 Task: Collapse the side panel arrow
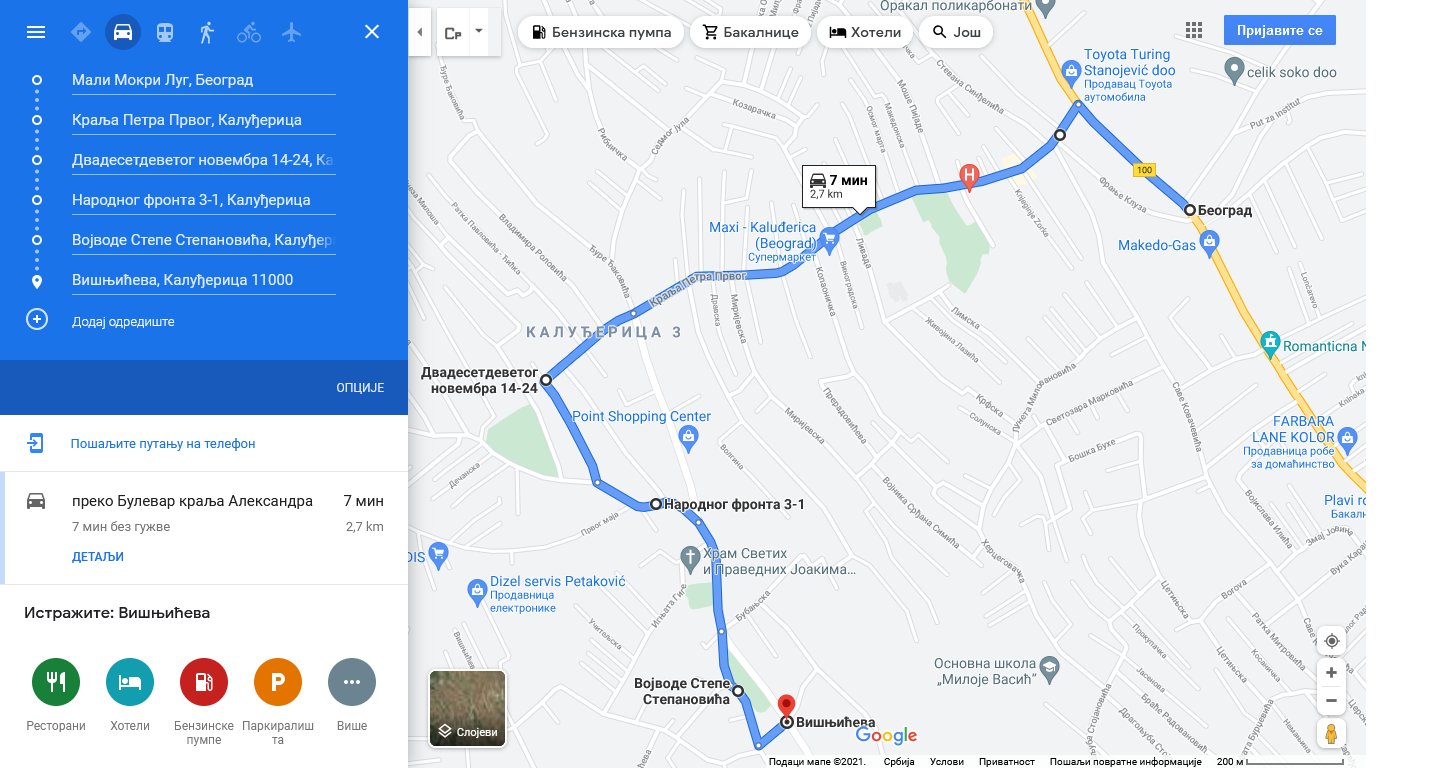419,32
